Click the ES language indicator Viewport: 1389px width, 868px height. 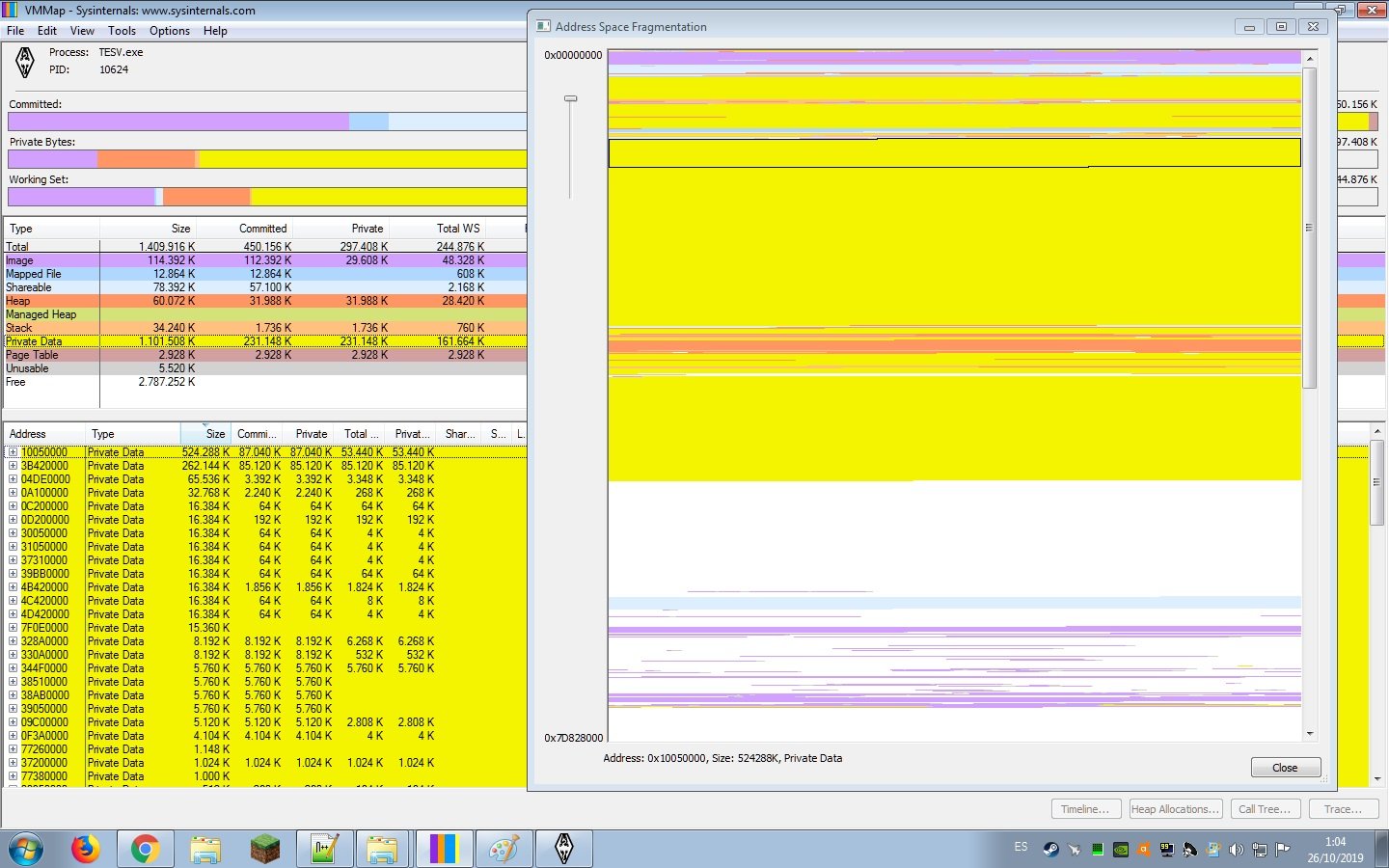(1021, 848)
